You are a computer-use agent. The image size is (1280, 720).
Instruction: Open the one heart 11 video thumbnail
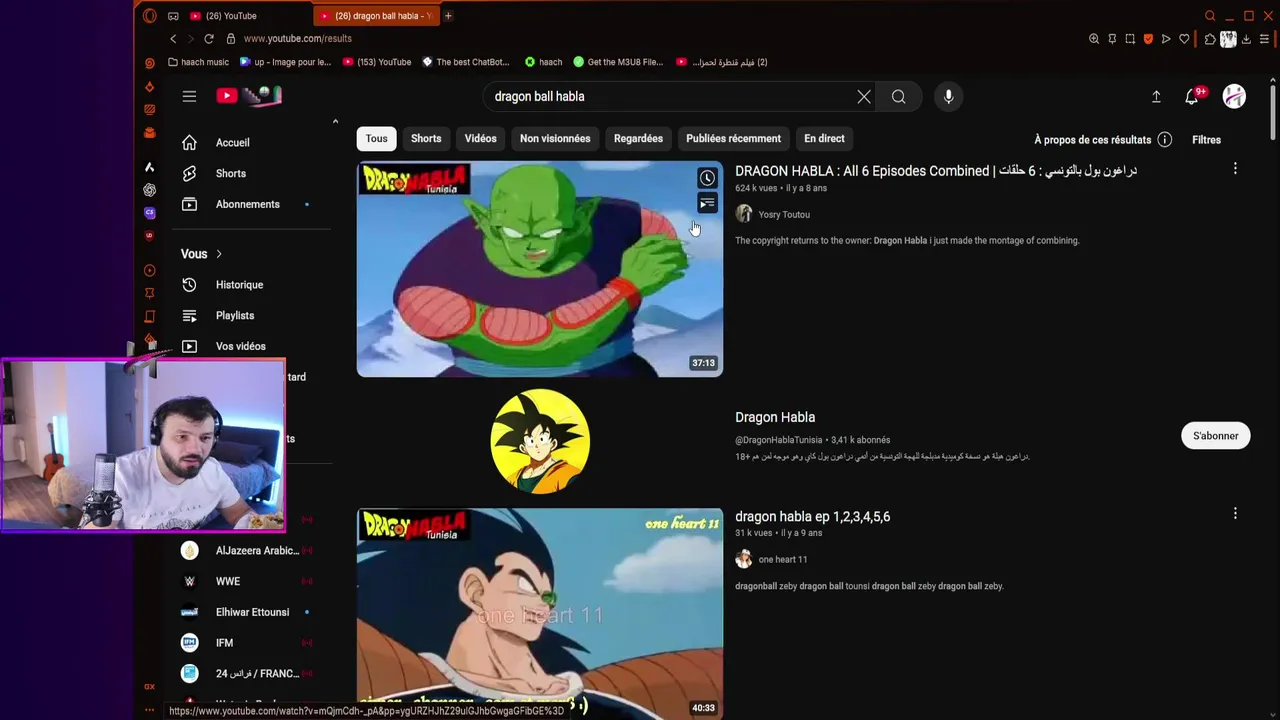tap(540, 613)
